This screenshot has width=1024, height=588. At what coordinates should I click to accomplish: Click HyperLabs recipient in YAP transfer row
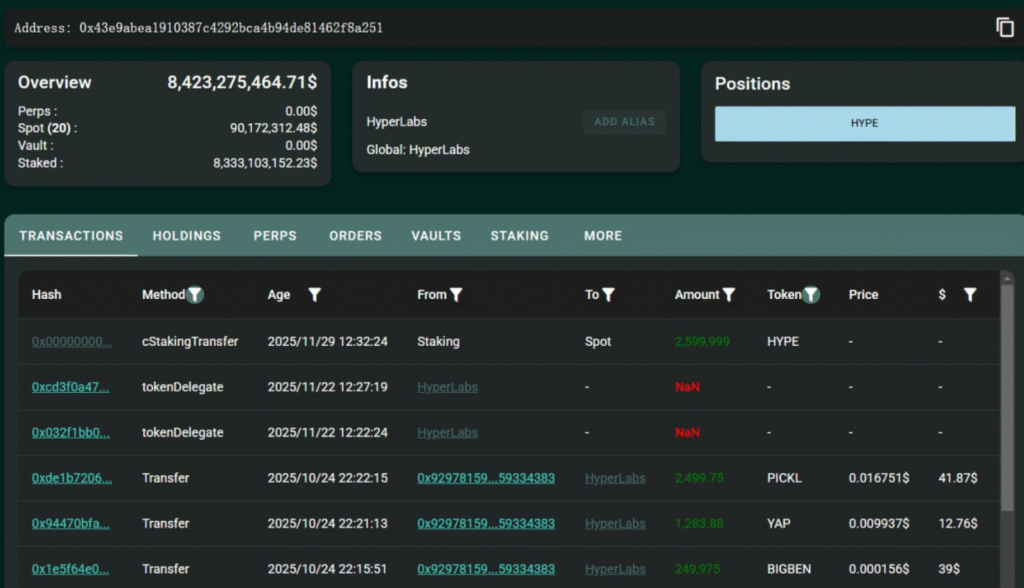[x=615, y=523]
